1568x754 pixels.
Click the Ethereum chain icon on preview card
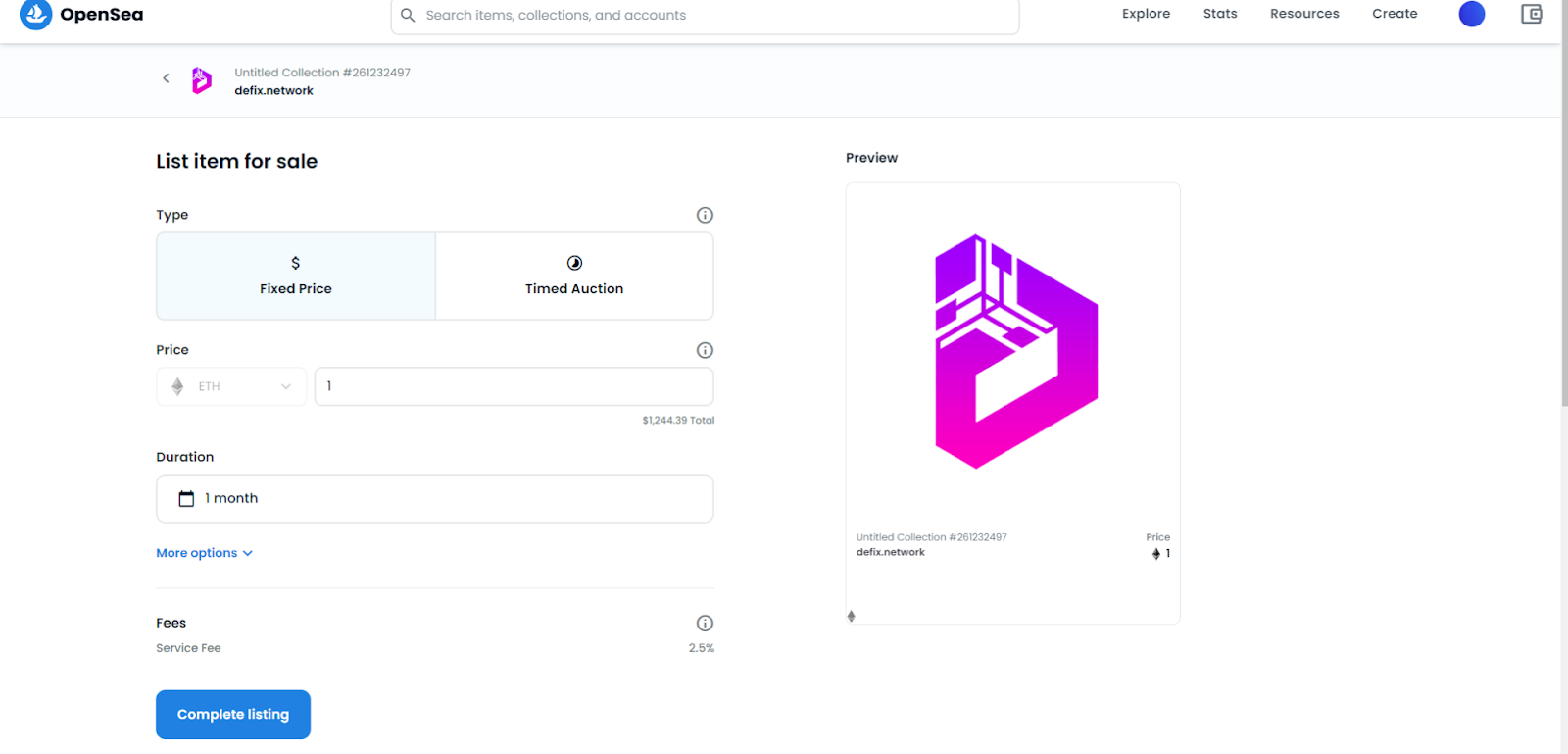[852, 616]
